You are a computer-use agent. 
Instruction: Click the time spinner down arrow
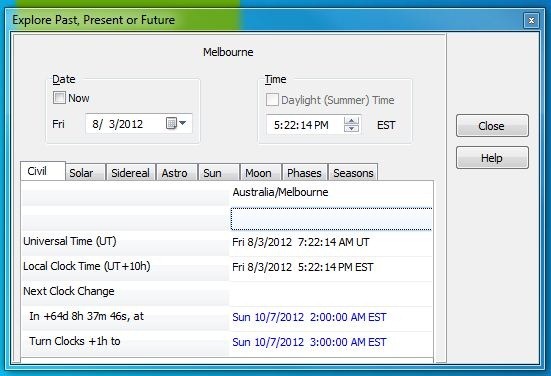click(x=351, y=128)
